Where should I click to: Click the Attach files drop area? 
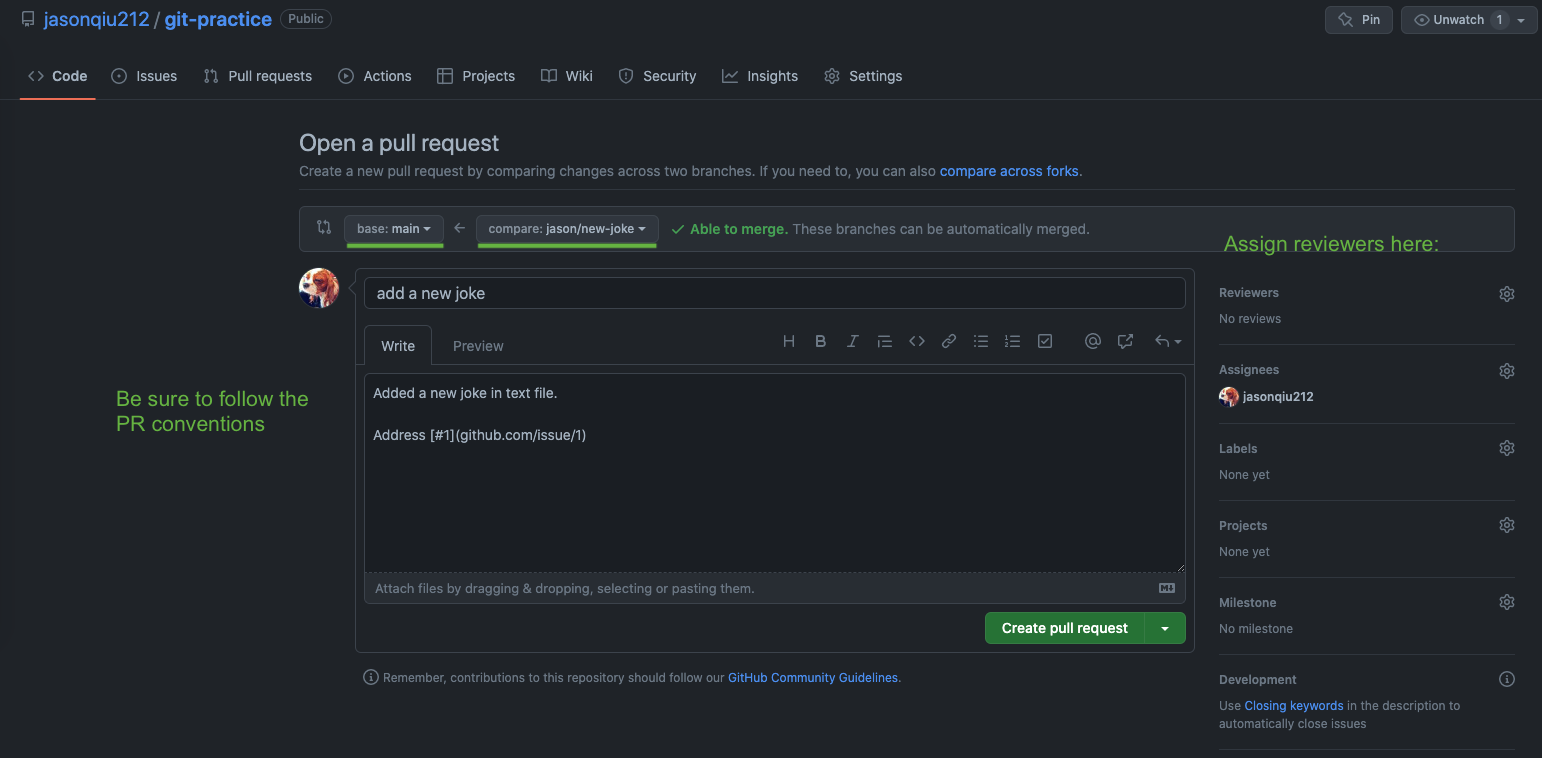[775, 588]
